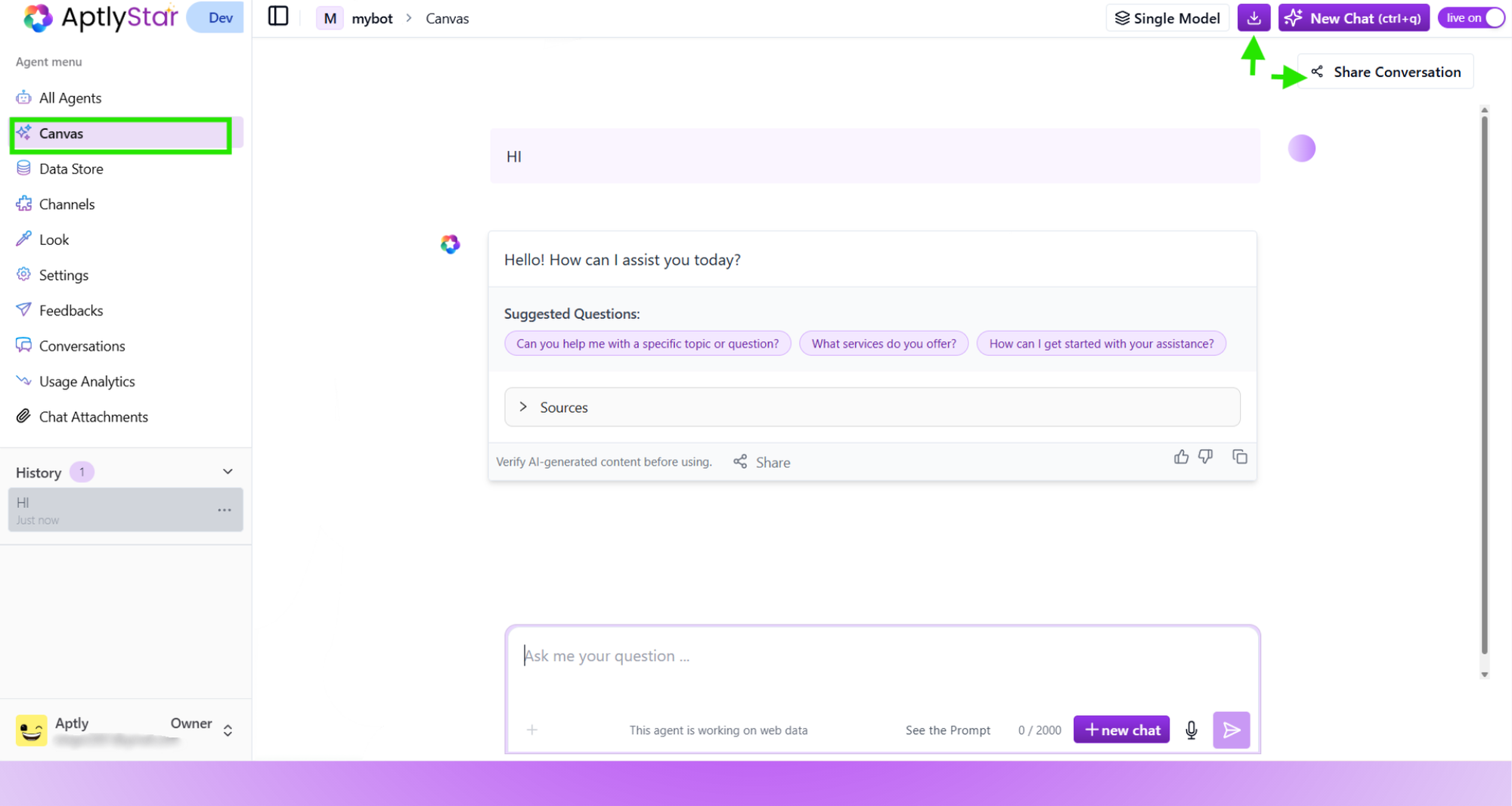Copy the bot reply

tap(1240, 457)
